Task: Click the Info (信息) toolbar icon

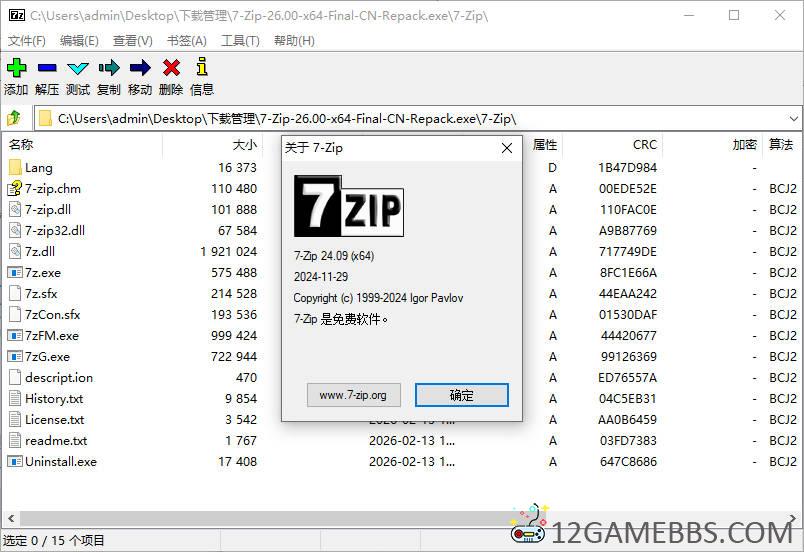Action: click(x=202, y=67)
